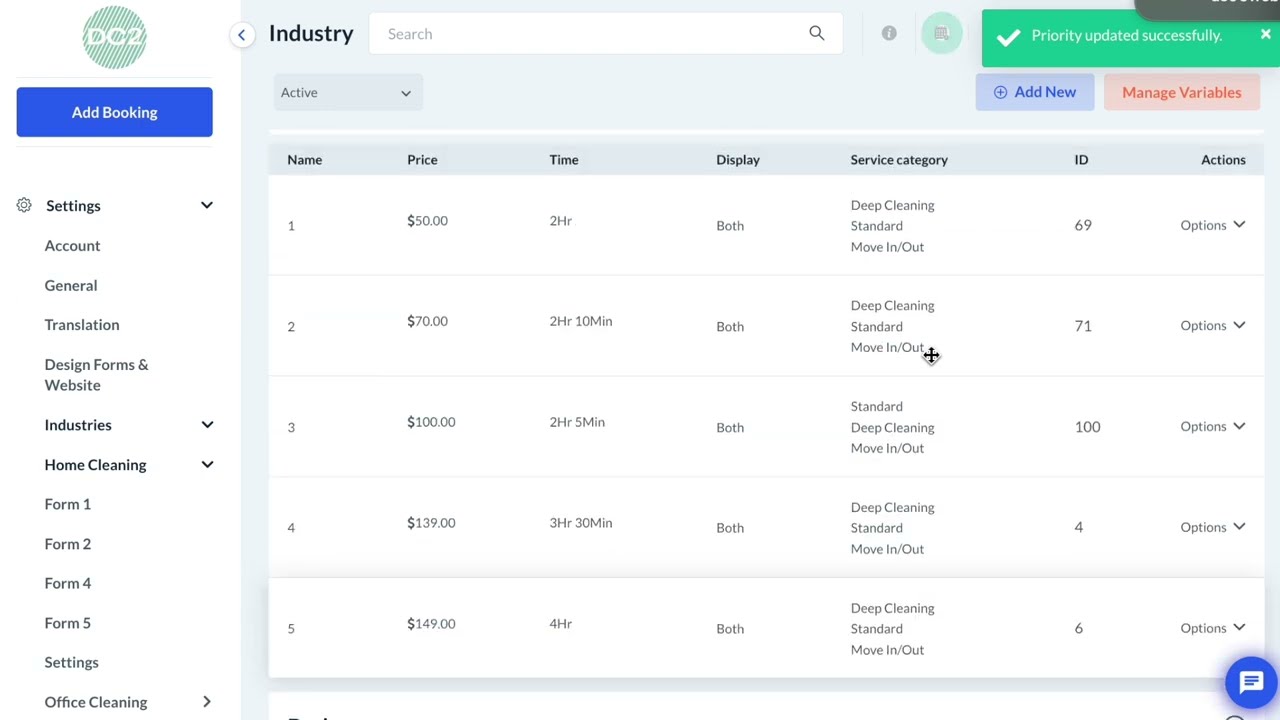The height and width of the screenshot is (720, 1280).
Task: Select Form 1 under Home Cleaning
Action: point(68,504)
